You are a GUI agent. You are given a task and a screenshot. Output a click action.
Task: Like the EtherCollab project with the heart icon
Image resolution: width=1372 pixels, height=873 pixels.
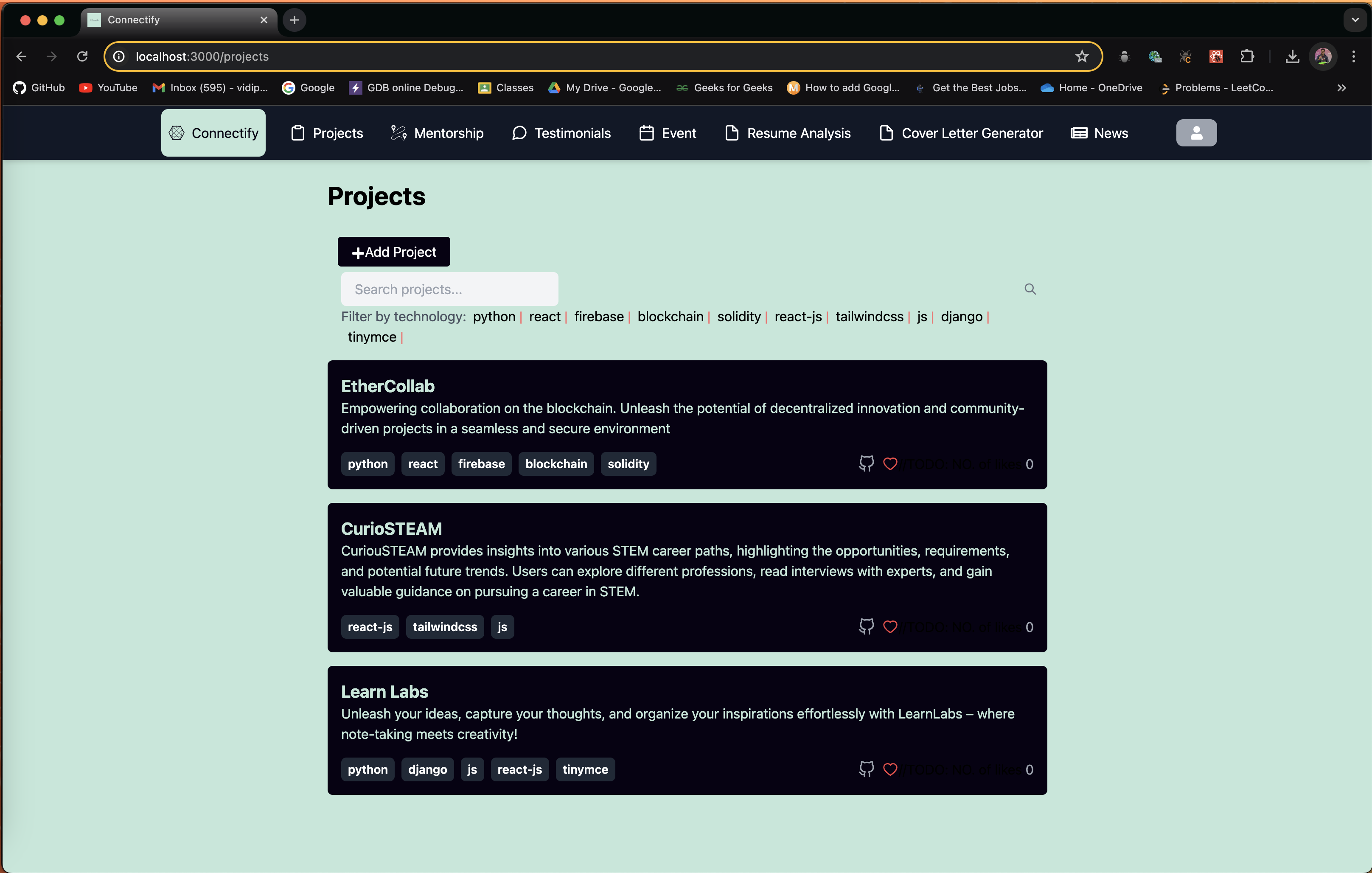tap(890, 463)
